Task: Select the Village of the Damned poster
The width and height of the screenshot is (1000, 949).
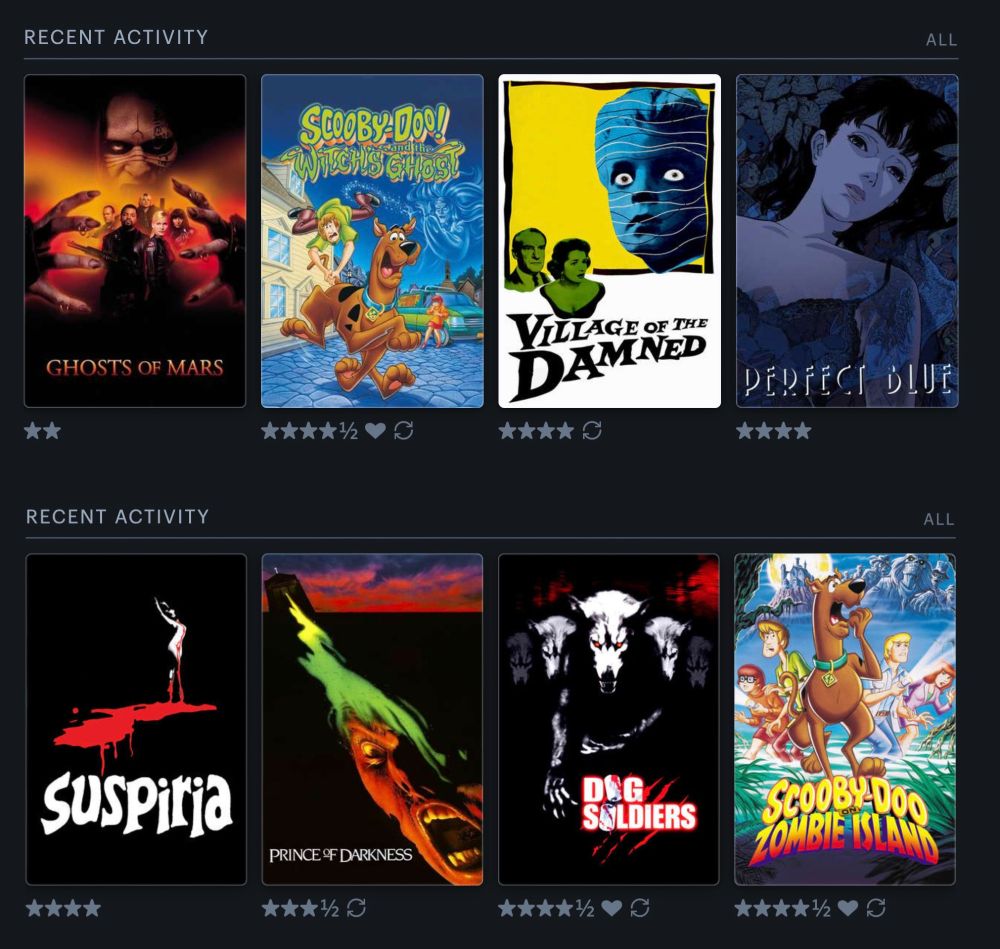Action: tap(610, 241)
